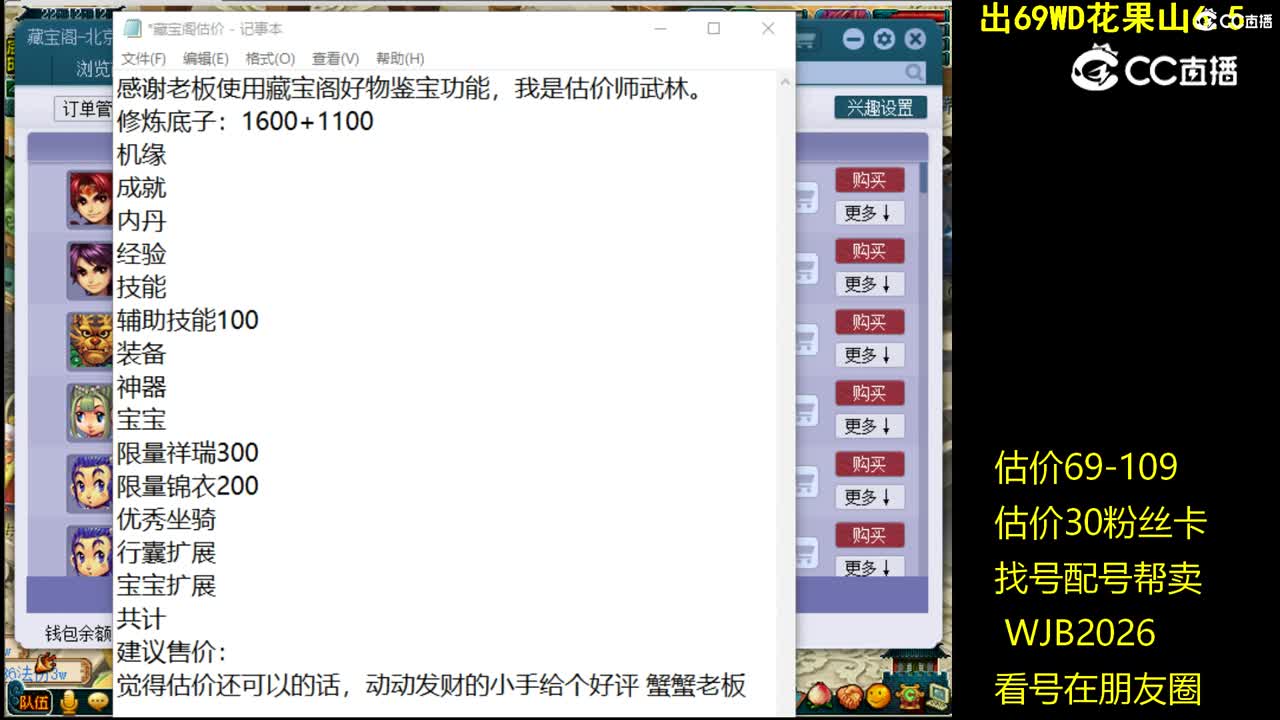Viewport: 1280px width, 720px height.
Task: Click the text line 修炼底子：1600+1100
Action: (245, 122)
